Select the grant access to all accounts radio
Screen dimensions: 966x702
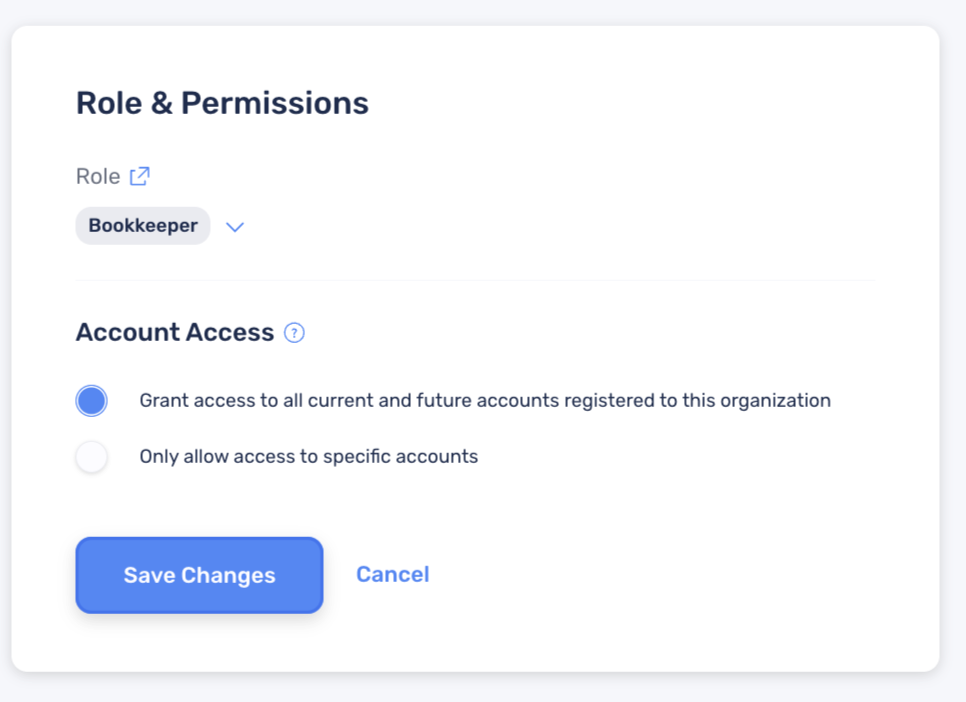click(92, 401)
